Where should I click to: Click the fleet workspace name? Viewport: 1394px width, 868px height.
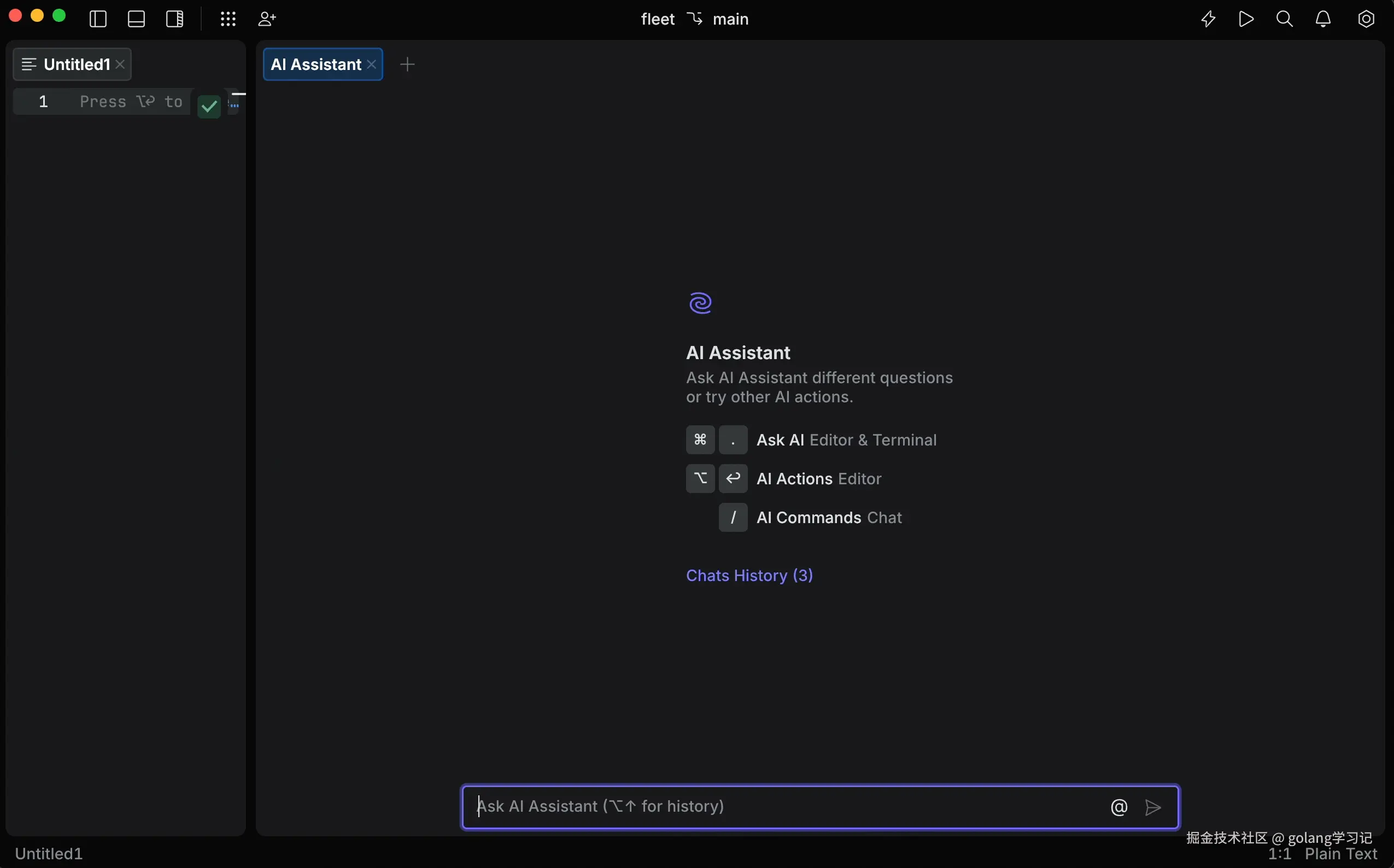click(658, 19)
